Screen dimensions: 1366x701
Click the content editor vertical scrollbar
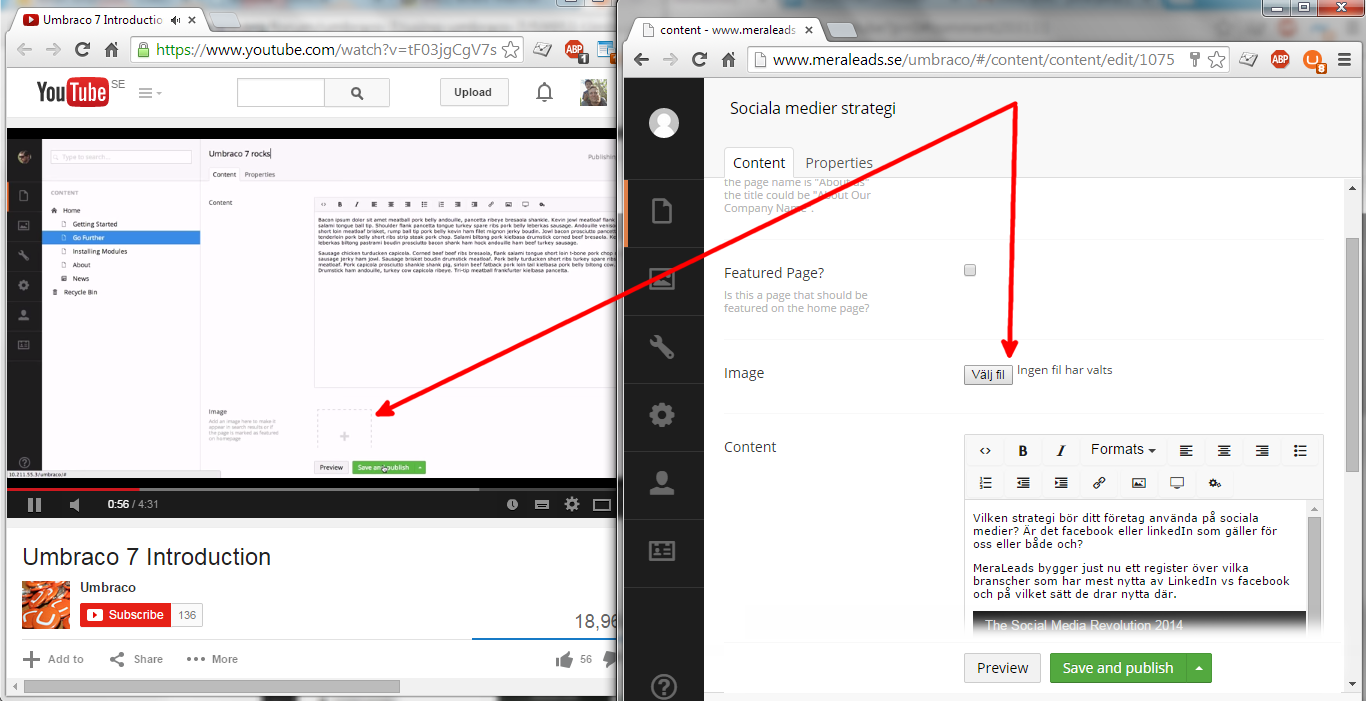[1314, 571]
